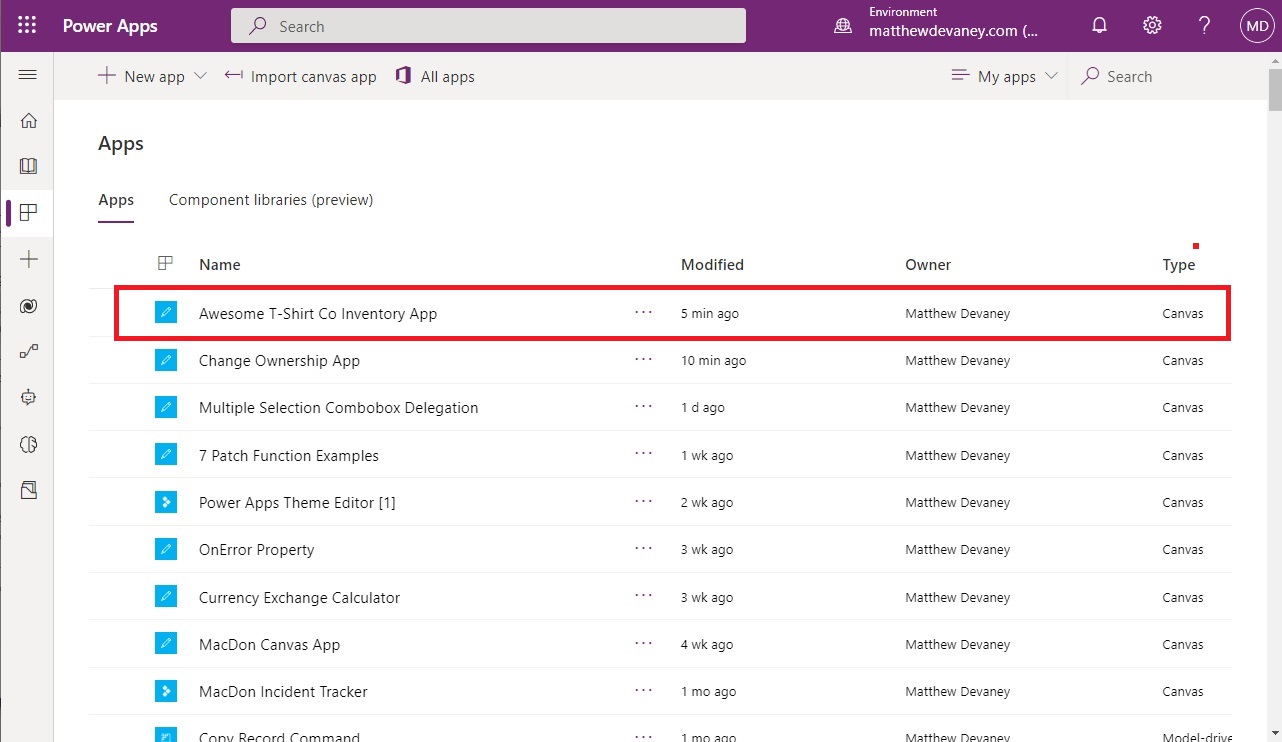The width and height of the screenshot is (1282, 742).
Task: Click the Create plus icon in sidebar
Action: click(27, 259)
